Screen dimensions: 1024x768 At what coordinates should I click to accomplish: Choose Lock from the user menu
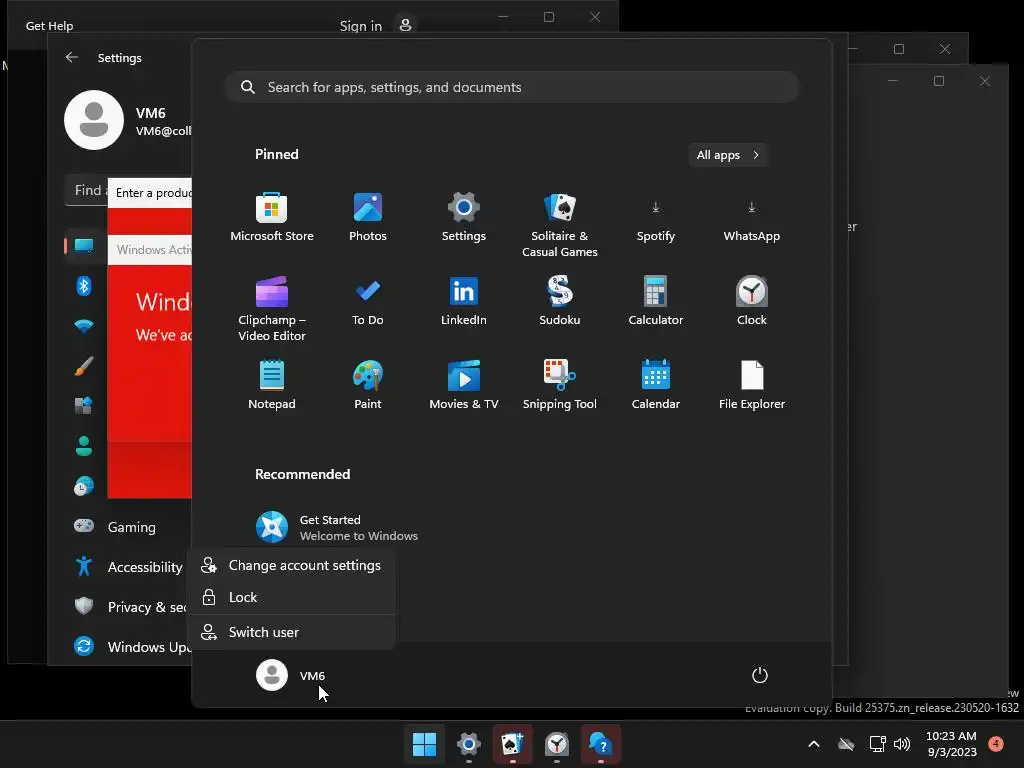pos(291,597)
